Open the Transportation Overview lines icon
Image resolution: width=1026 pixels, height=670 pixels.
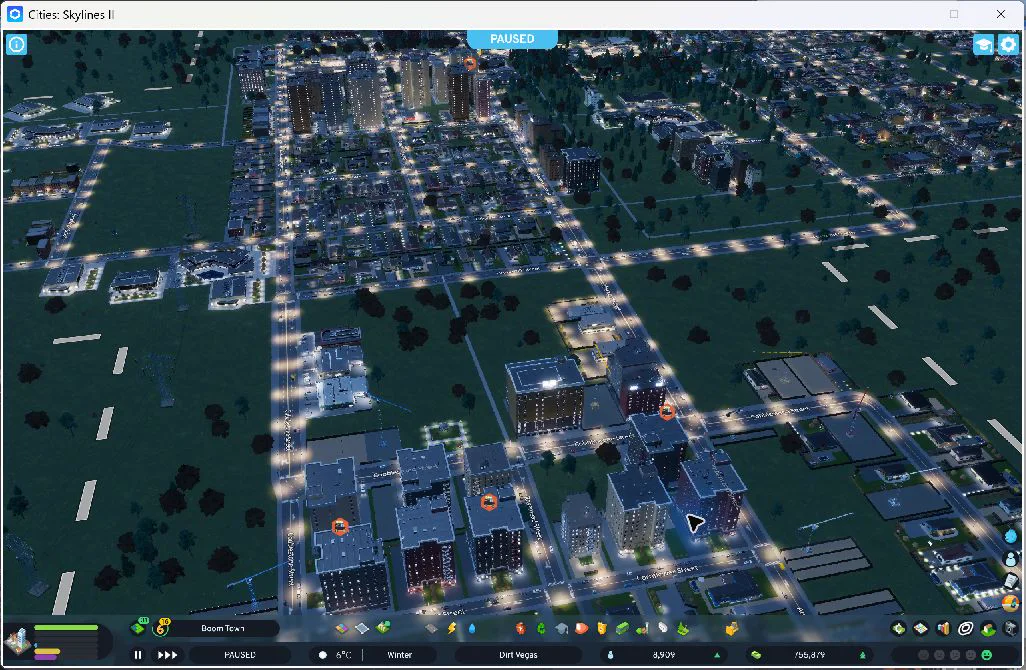click(x=965, y=629)
